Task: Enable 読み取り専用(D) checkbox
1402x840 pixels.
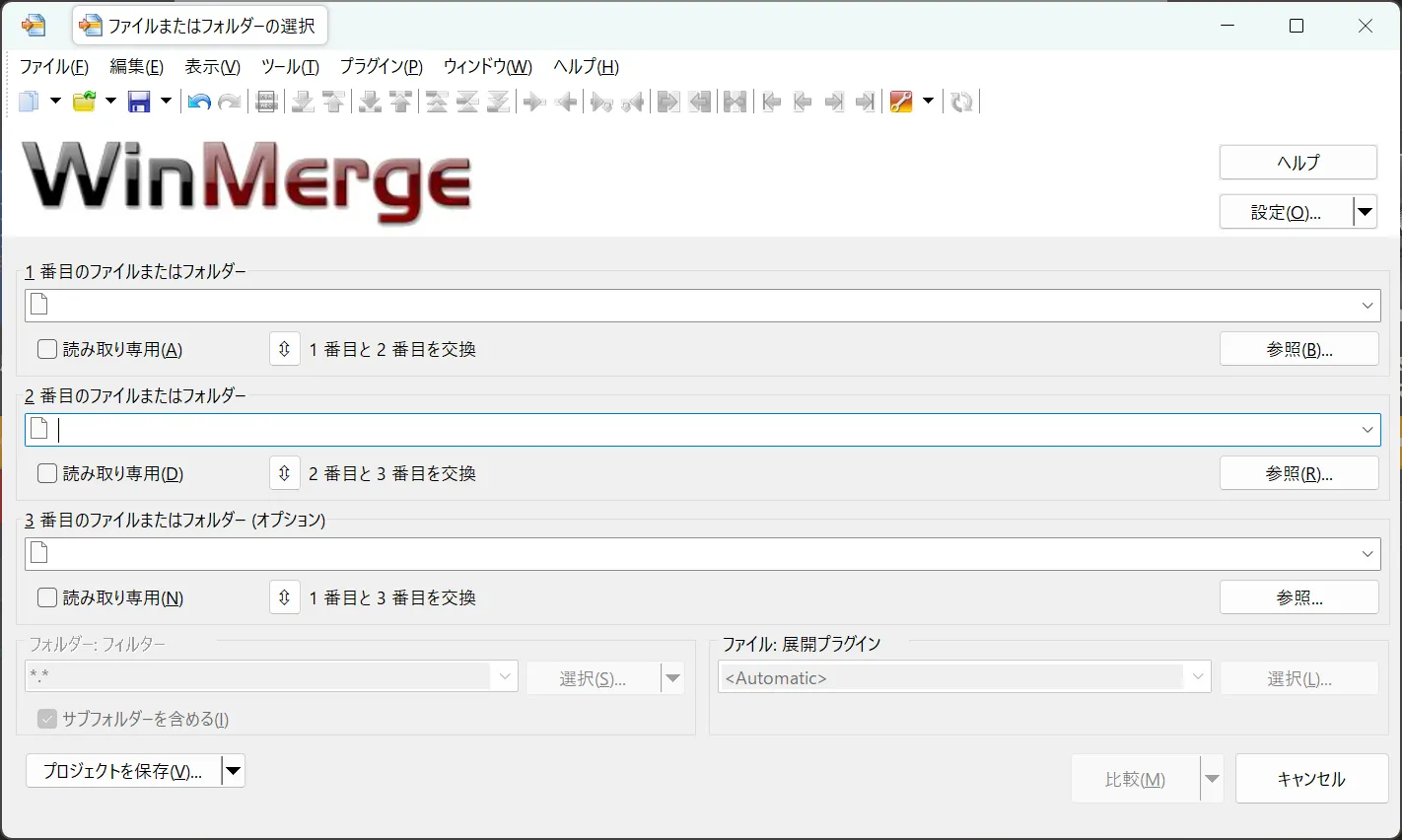Action: click(x=47, y=473)
